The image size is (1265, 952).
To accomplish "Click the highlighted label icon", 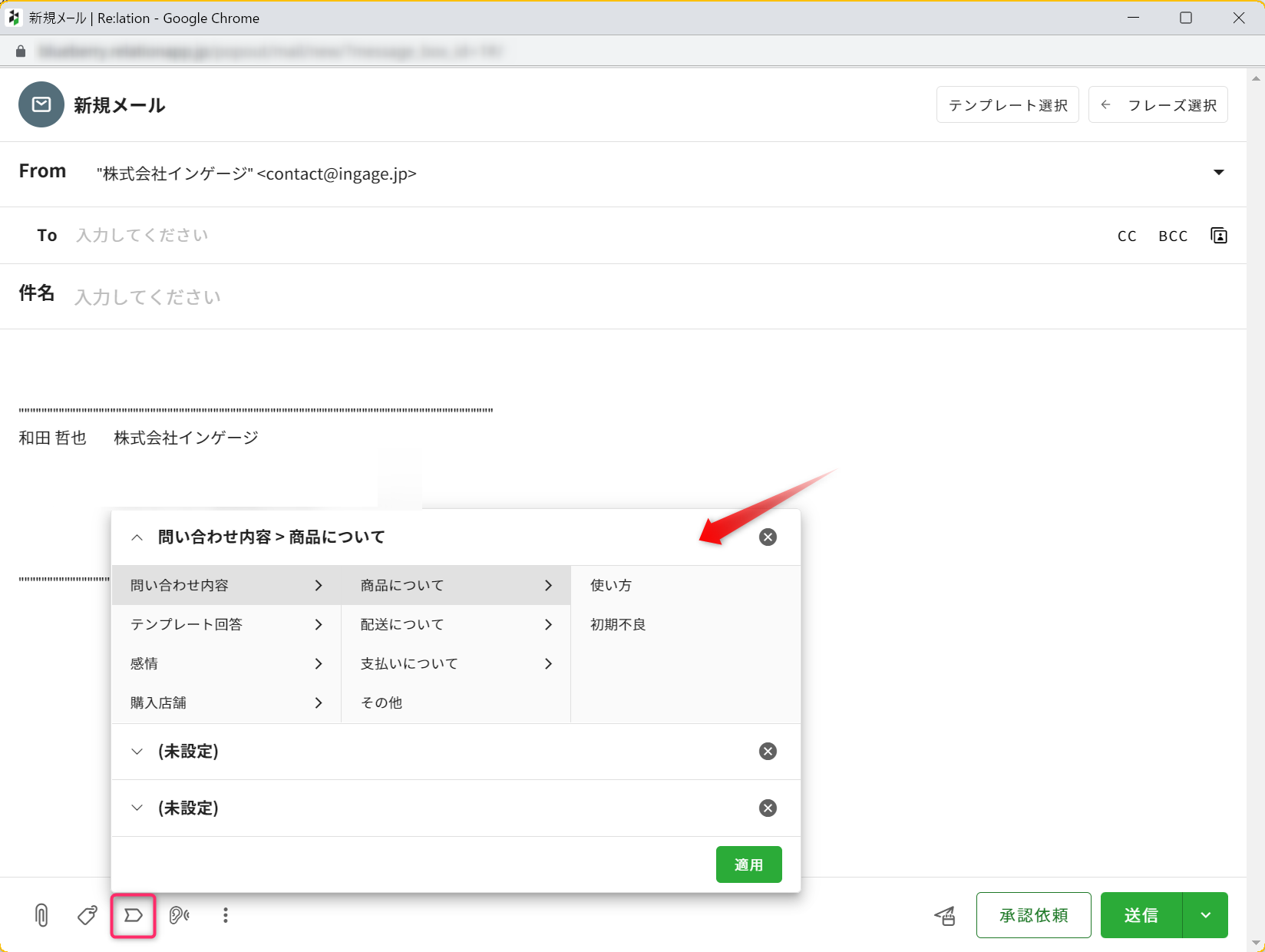I will [x=134, y=915].
